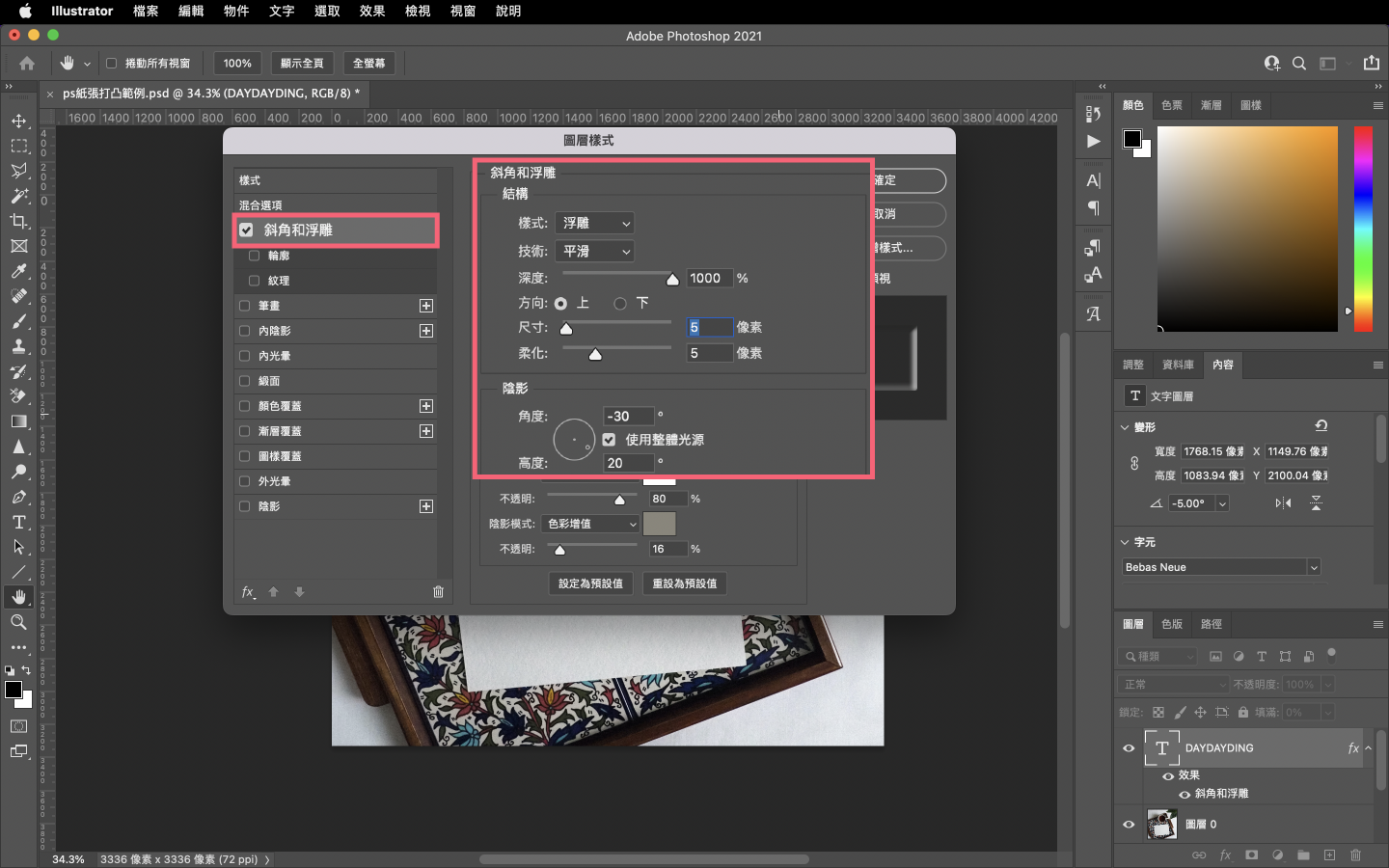Collapse the 字元 section
Viewport: 1389px width, 868px height.
pyautogui.click(x=1125, y=542)
